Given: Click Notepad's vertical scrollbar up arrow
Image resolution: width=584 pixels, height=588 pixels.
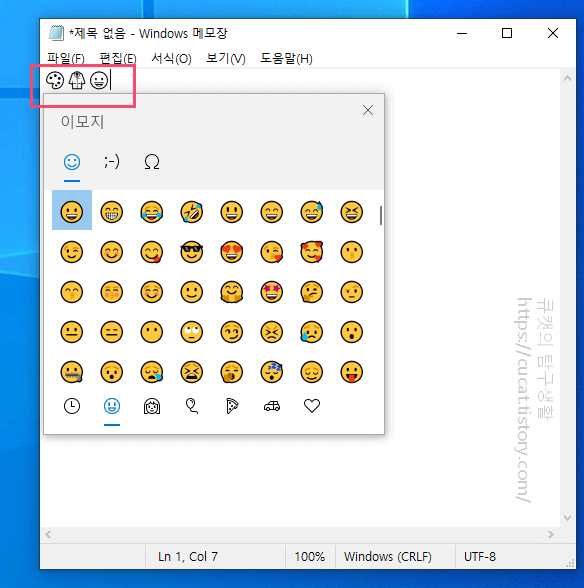Looking at the screenshot, I should point(567,78).
